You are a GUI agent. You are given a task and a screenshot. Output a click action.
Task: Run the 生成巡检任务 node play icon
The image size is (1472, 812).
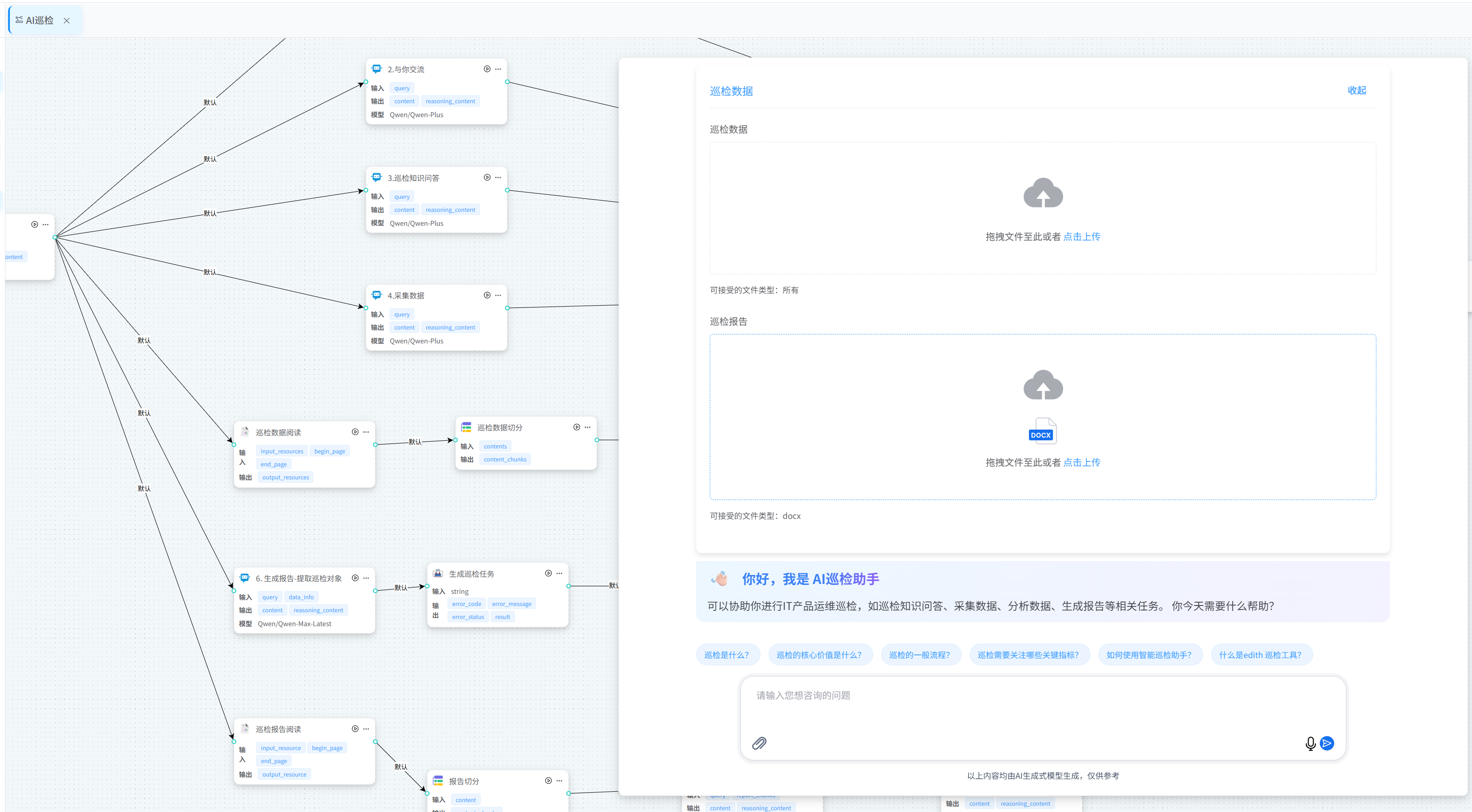tap(548, 573)
